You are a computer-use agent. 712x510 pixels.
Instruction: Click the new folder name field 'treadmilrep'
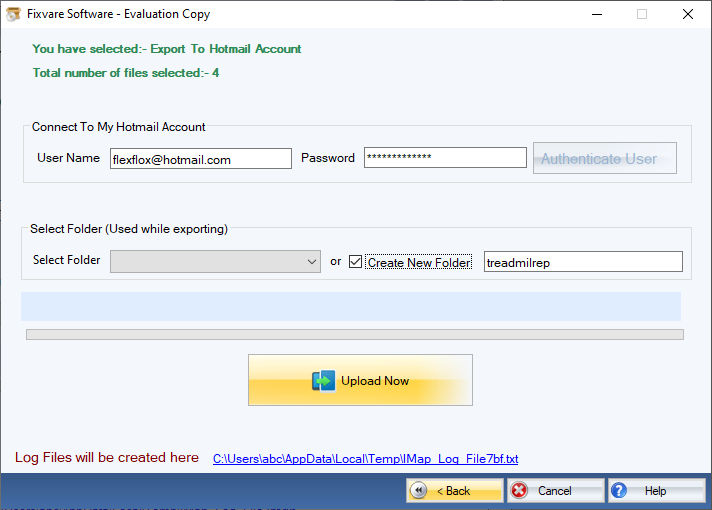[583, 262]
